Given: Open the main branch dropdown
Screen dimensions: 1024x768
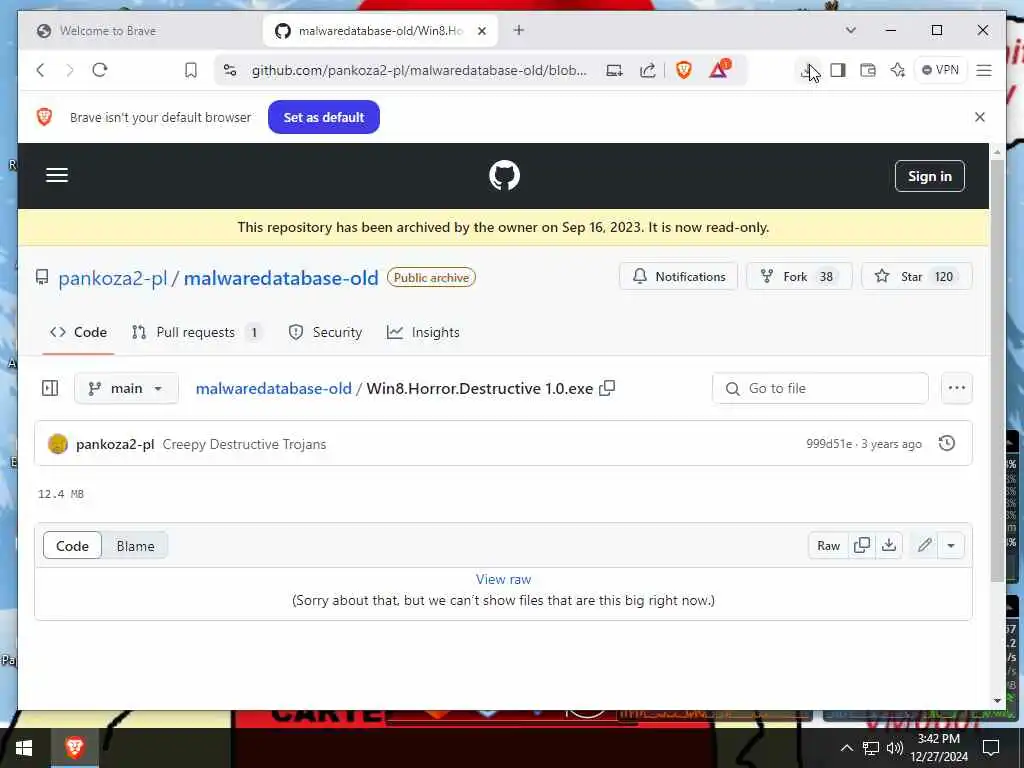Looking at the screenshot, I should (x=126, y=389).
